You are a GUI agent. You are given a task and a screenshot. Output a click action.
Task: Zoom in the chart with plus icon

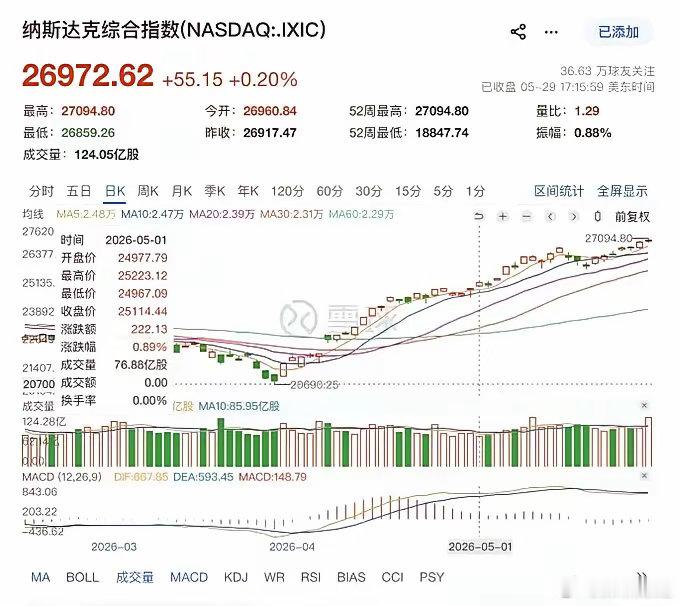[503, 216]
